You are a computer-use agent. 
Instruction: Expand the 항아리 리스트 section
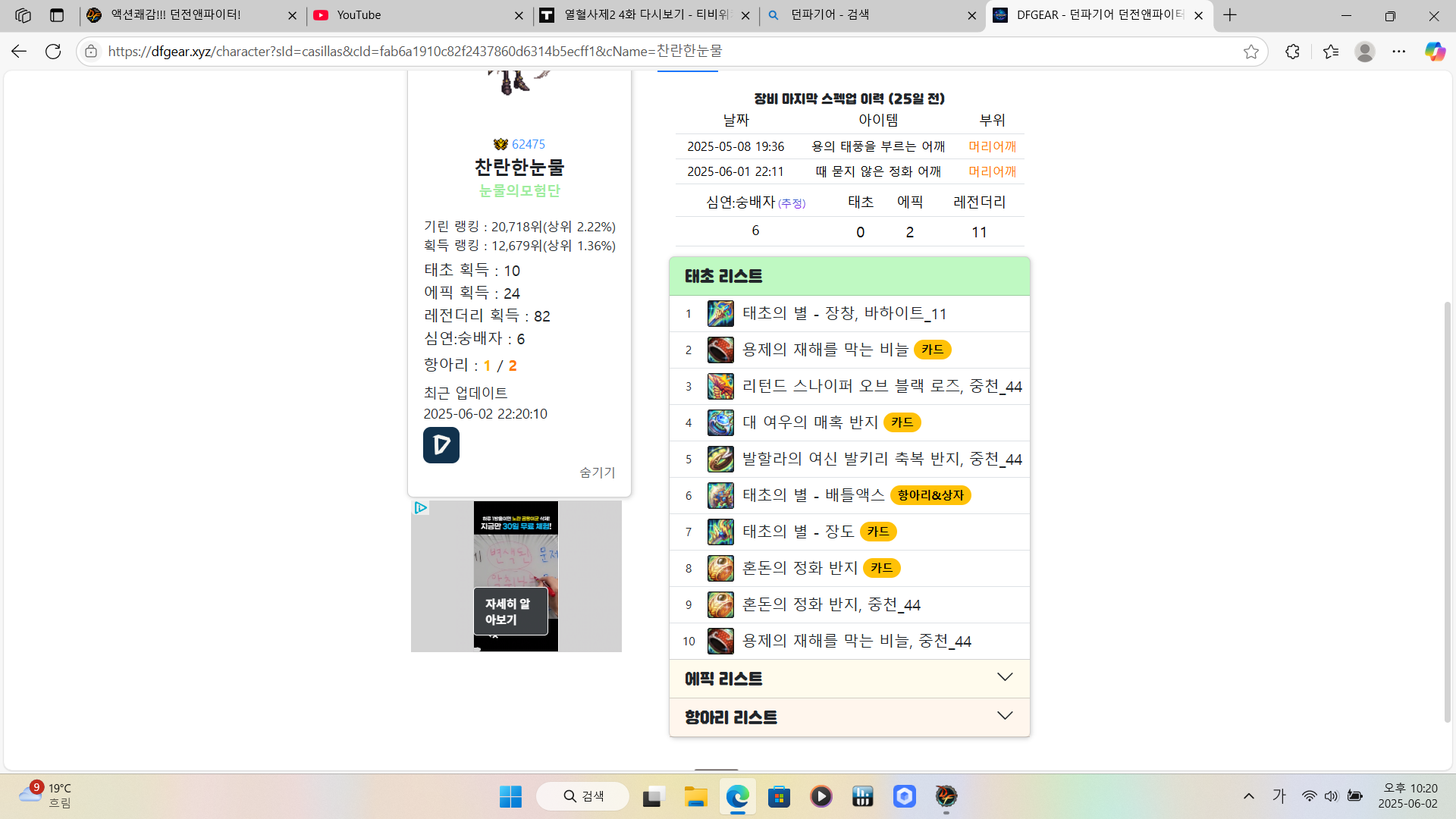(849, 717)
